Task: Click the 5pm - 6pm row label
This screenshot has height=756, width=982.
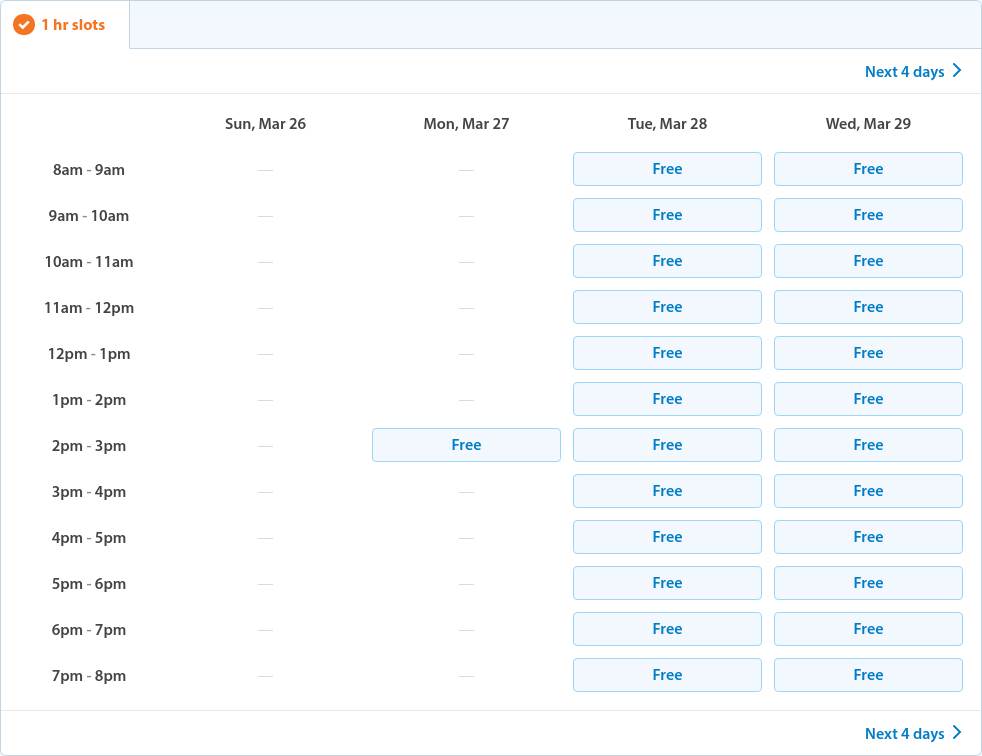Action: pos(89,584)
